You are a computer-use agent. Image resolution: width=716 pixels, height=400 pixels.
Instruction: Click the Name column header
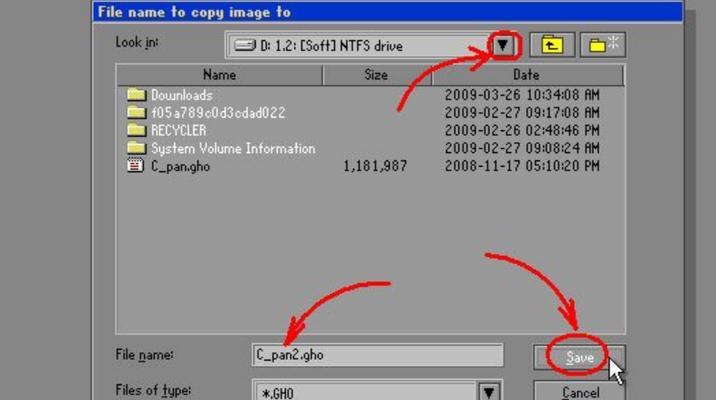(220, 75)
